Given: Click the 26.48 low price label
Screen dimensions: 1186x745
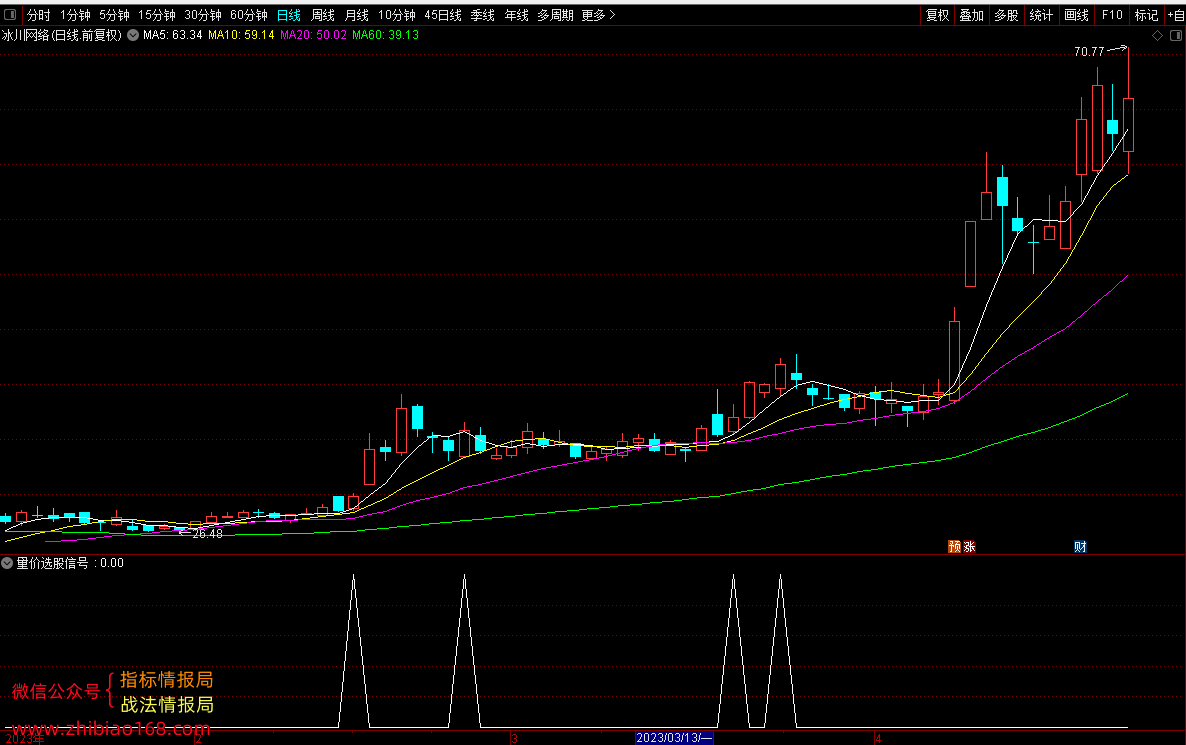Looking at the screenshot, I should click(207, 534).
